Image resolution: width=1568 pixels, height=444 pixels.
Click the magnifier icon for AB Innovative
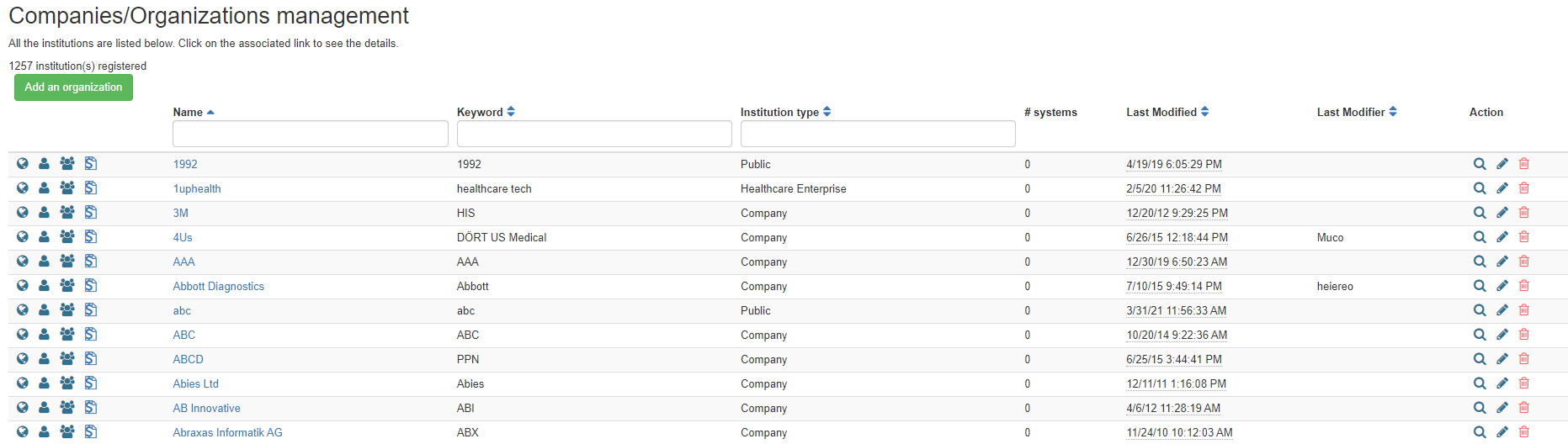coord(1480,408)
